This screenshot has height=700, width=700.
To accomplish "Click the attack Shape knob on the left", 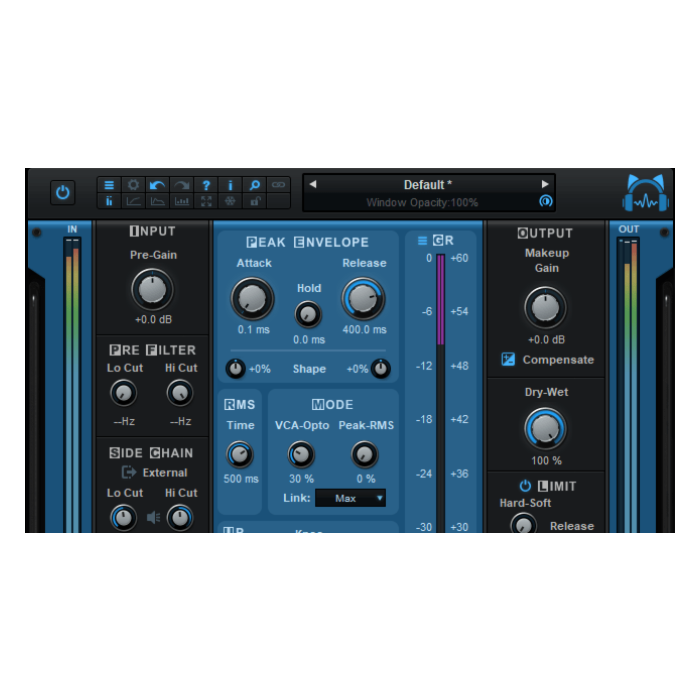I will [235, 369].
